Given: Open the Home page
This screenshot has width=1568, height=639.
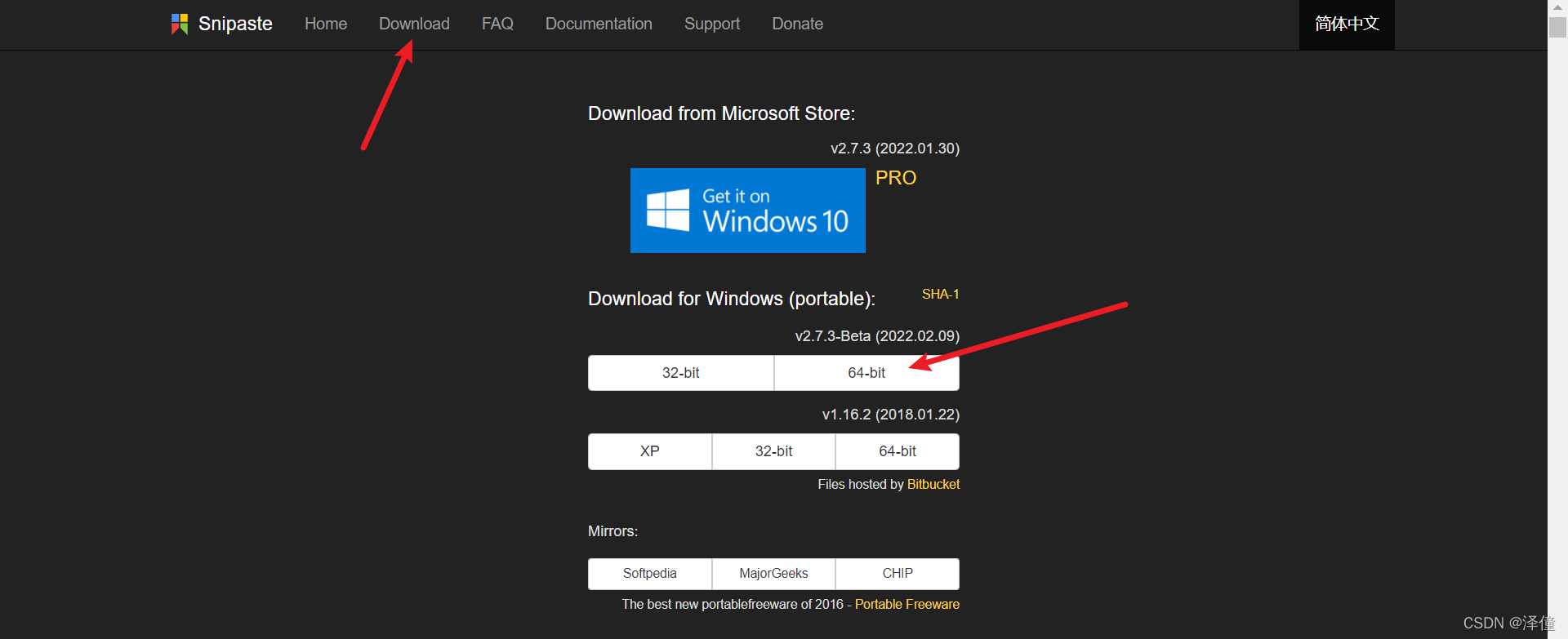Looking at the screenshot, I should [x=326, y=24].
